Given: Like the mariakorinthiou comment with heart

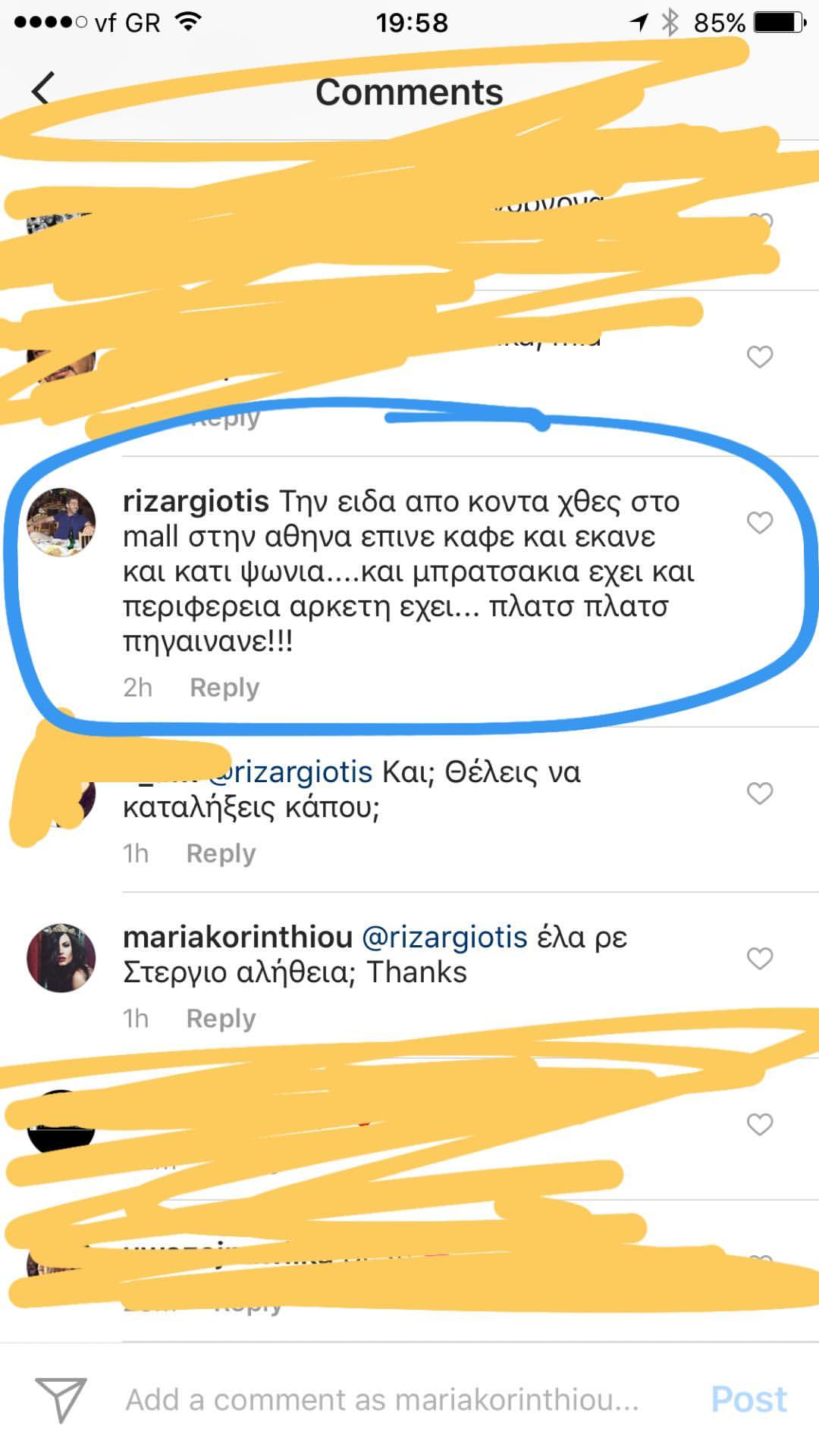Looking at the screenshot, I should click(x=759, y=958).
